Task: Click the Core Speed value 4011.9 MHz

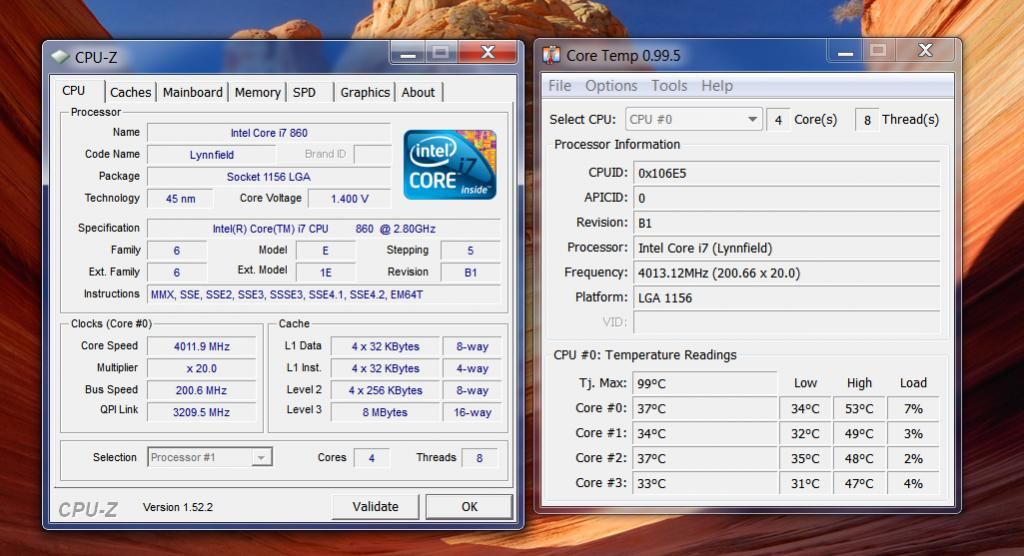Action: click(201, 346)
